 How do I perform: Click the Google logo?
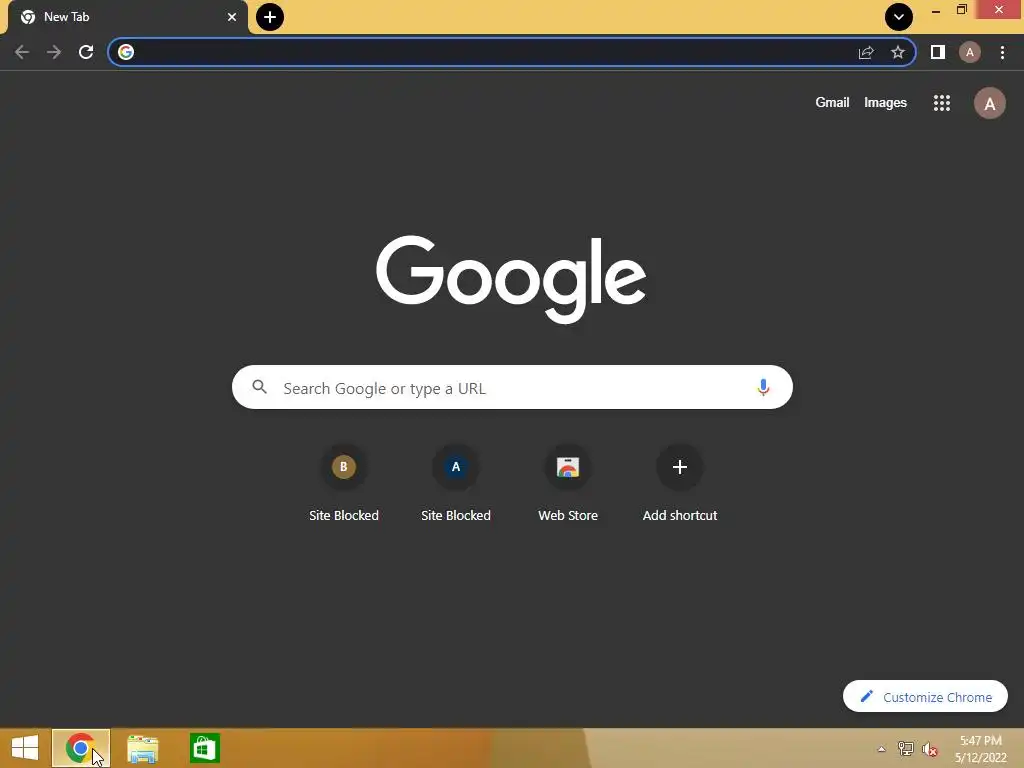point(511,279)
